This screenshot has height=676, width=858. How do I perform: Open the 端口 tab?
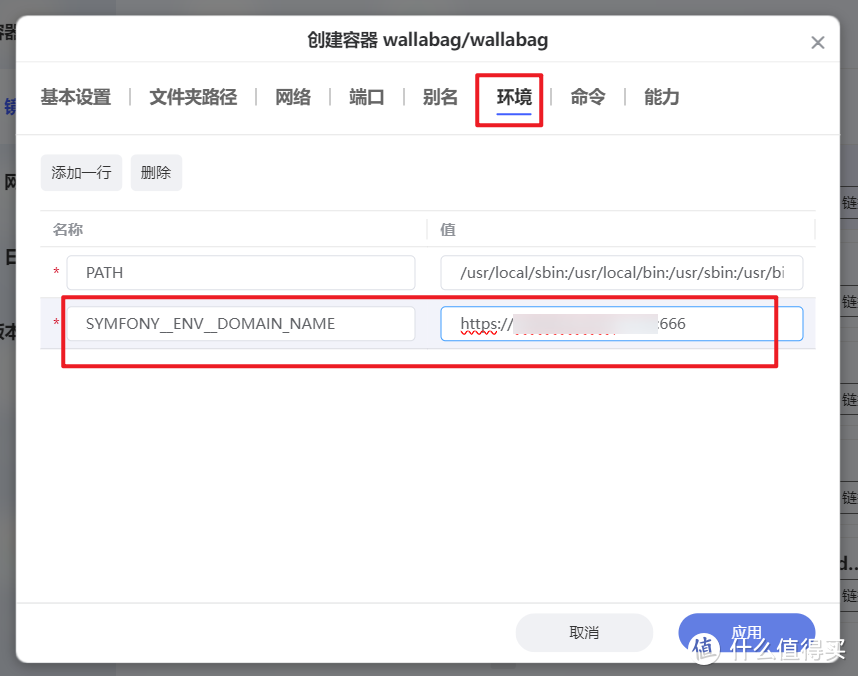pos(366,97)
